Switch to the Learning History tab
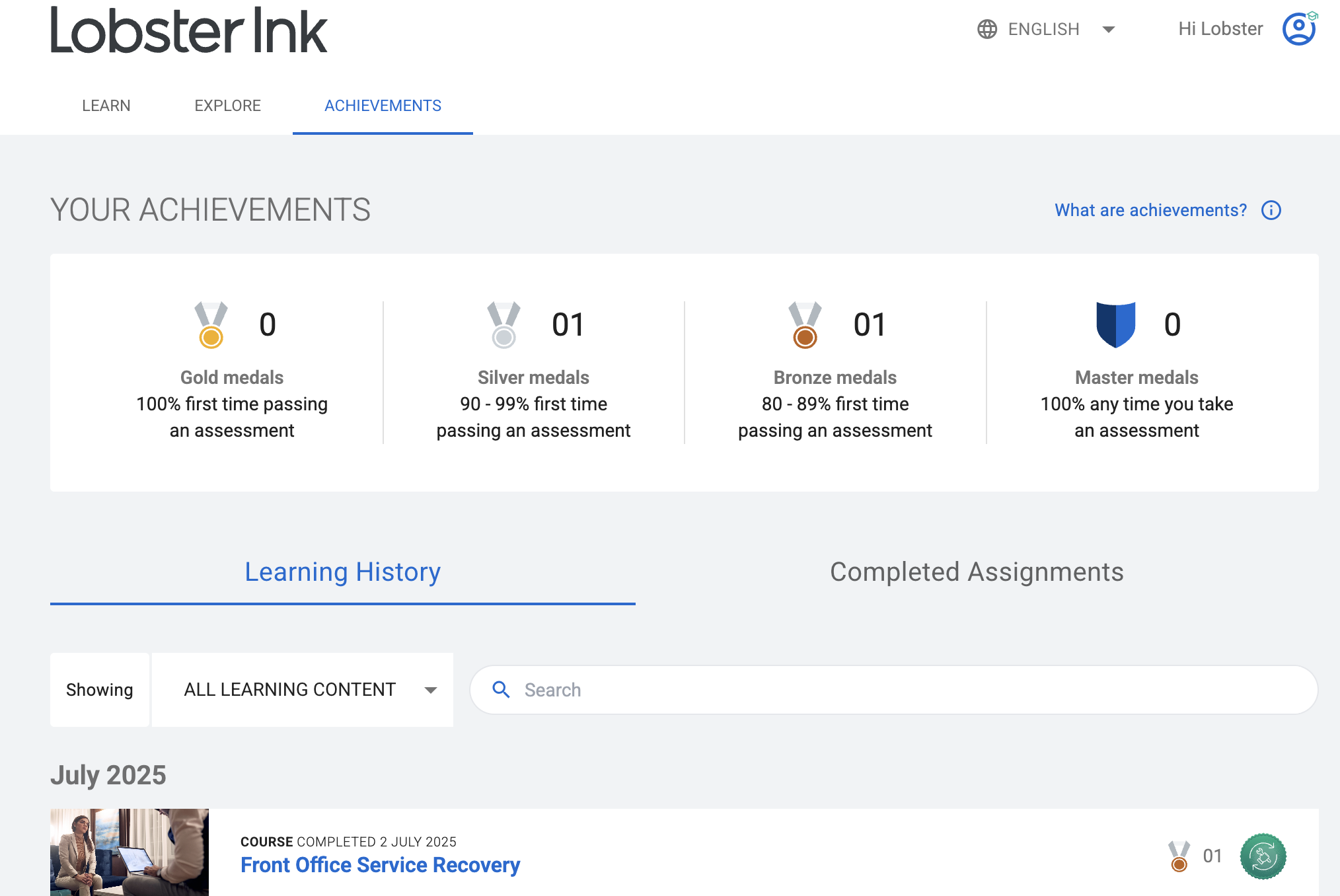The width and height of the screenshot is (1340, 896). [x=343, y=572]
